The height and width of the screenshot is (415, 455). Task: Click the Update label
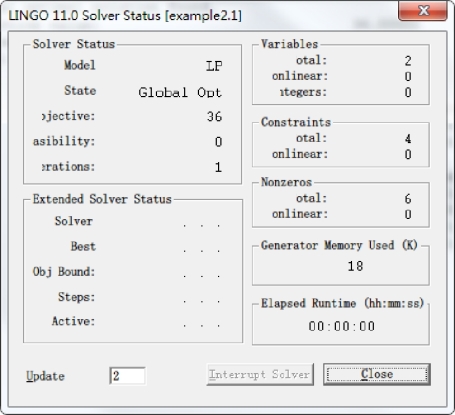45,376
